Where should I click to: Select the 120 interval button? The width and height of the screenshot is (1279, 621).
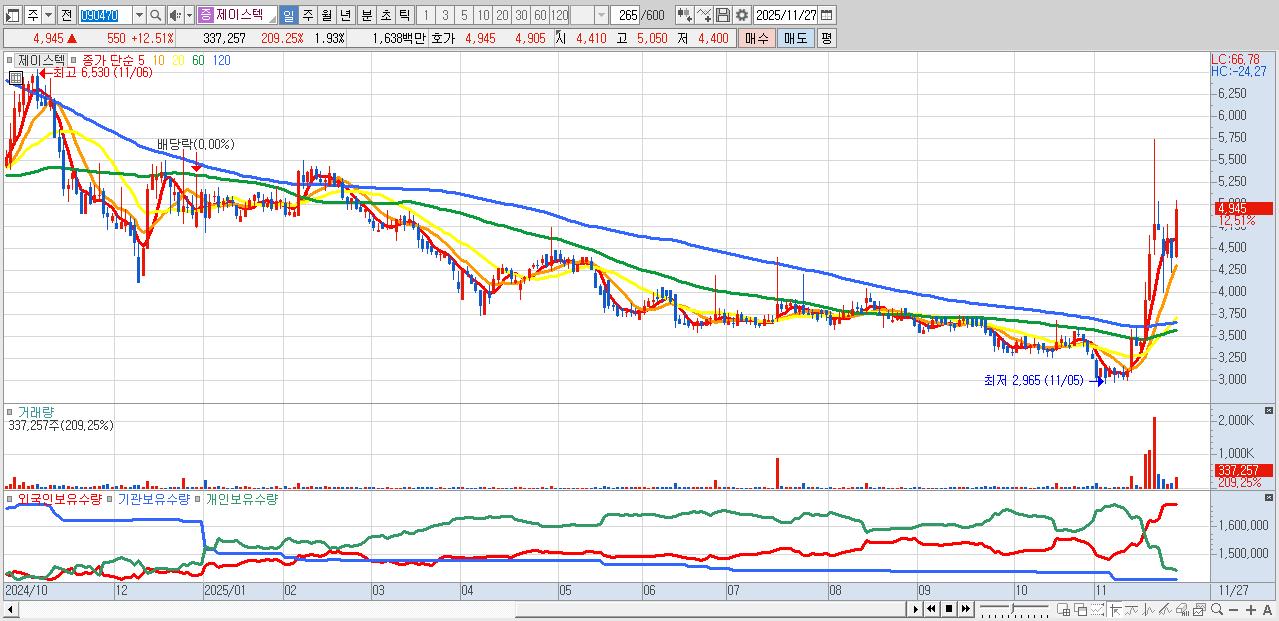[x=560, y=15]
